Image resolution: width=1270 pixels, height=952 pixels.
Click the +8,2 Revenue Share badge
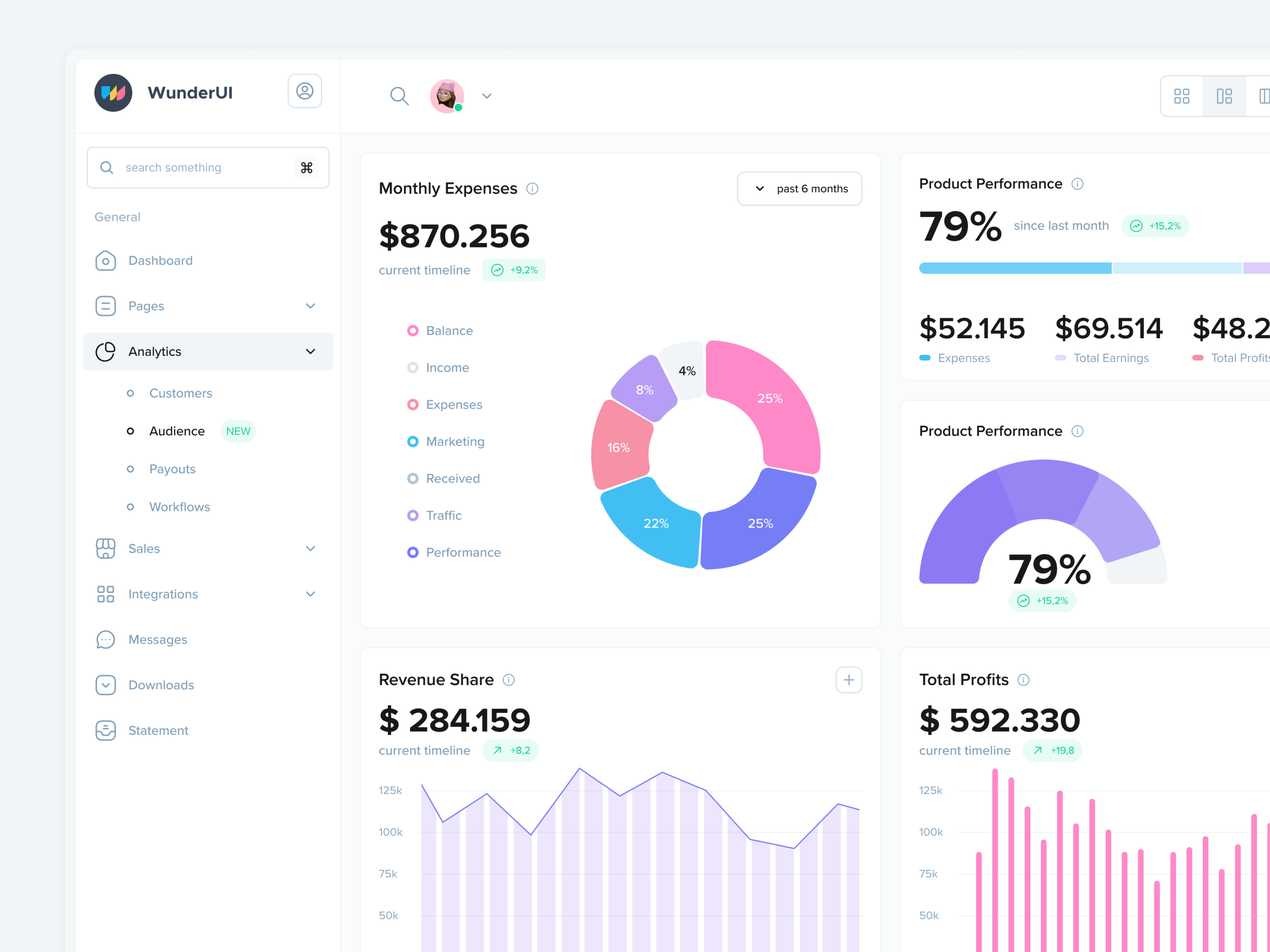click(x=510, y=750)
